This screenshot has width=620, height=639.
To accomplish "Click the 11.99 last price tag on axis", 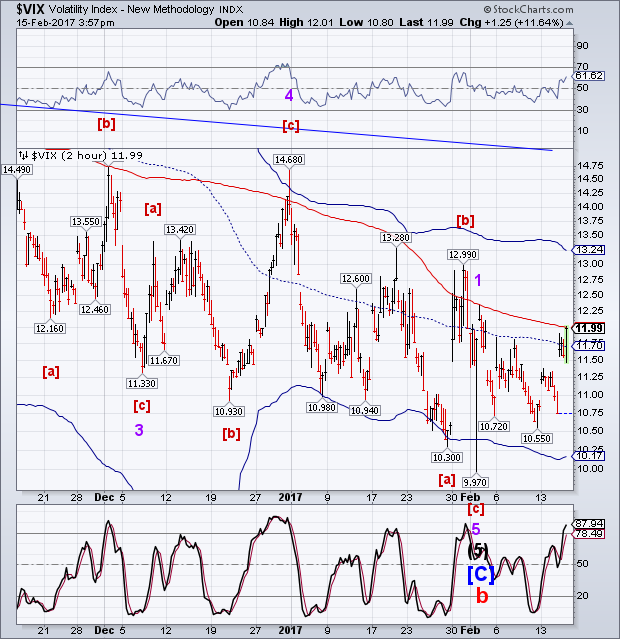I will tap(590, 328).
